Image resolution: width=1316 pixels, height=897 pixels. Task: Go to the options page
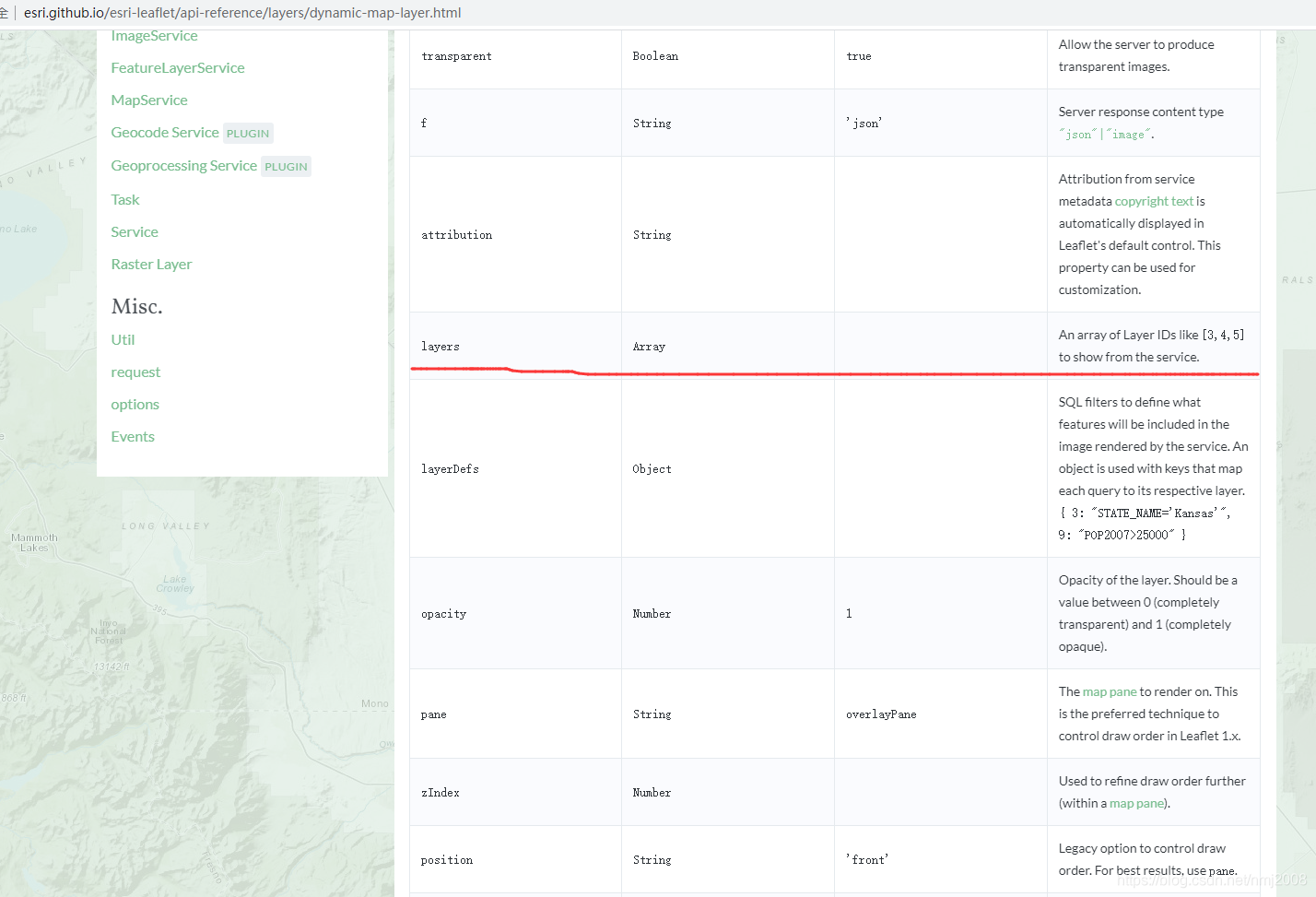(x=135, y=405)
